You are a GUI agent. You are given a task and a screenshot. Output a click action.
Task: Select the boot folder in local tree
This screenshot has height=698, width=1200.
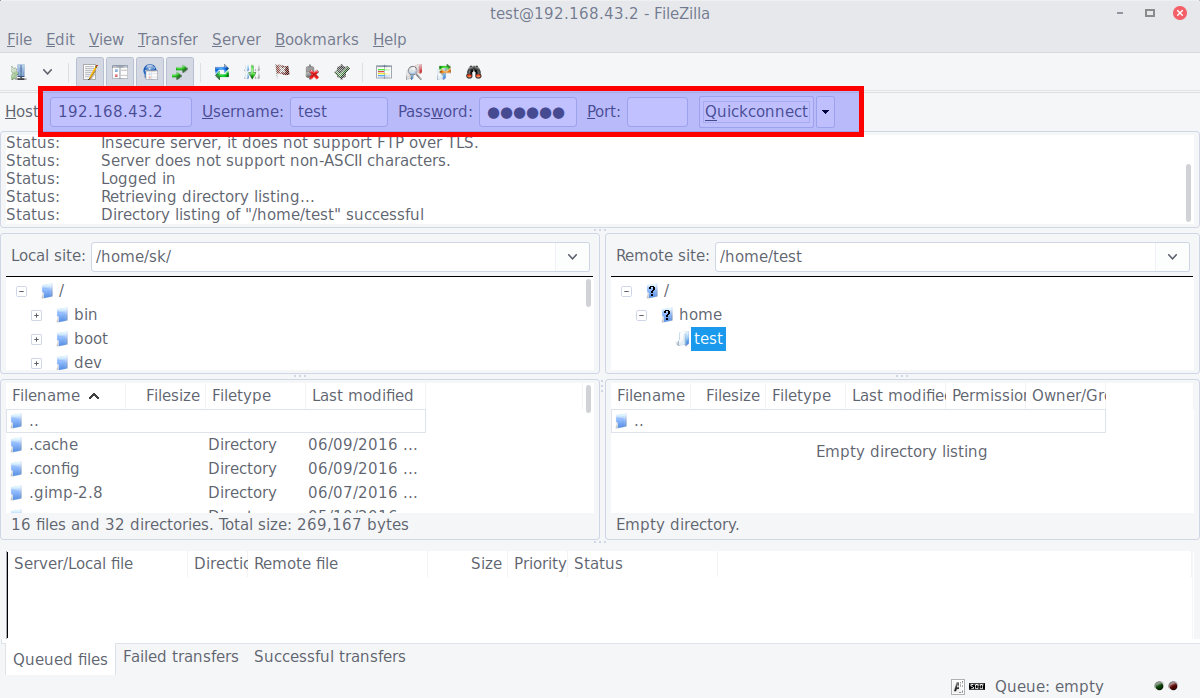tap(91, 339)
